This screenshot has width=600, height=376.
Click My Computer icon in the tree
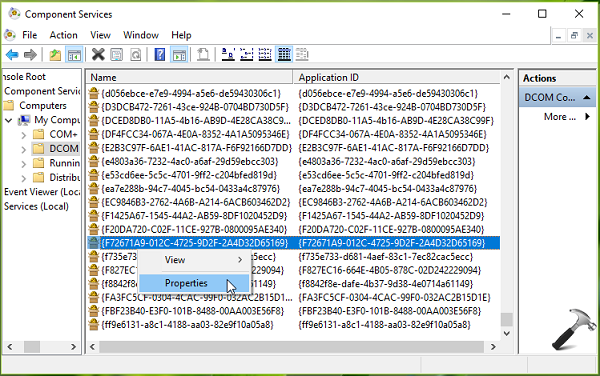pyautogui.click(x=24, y=120)
